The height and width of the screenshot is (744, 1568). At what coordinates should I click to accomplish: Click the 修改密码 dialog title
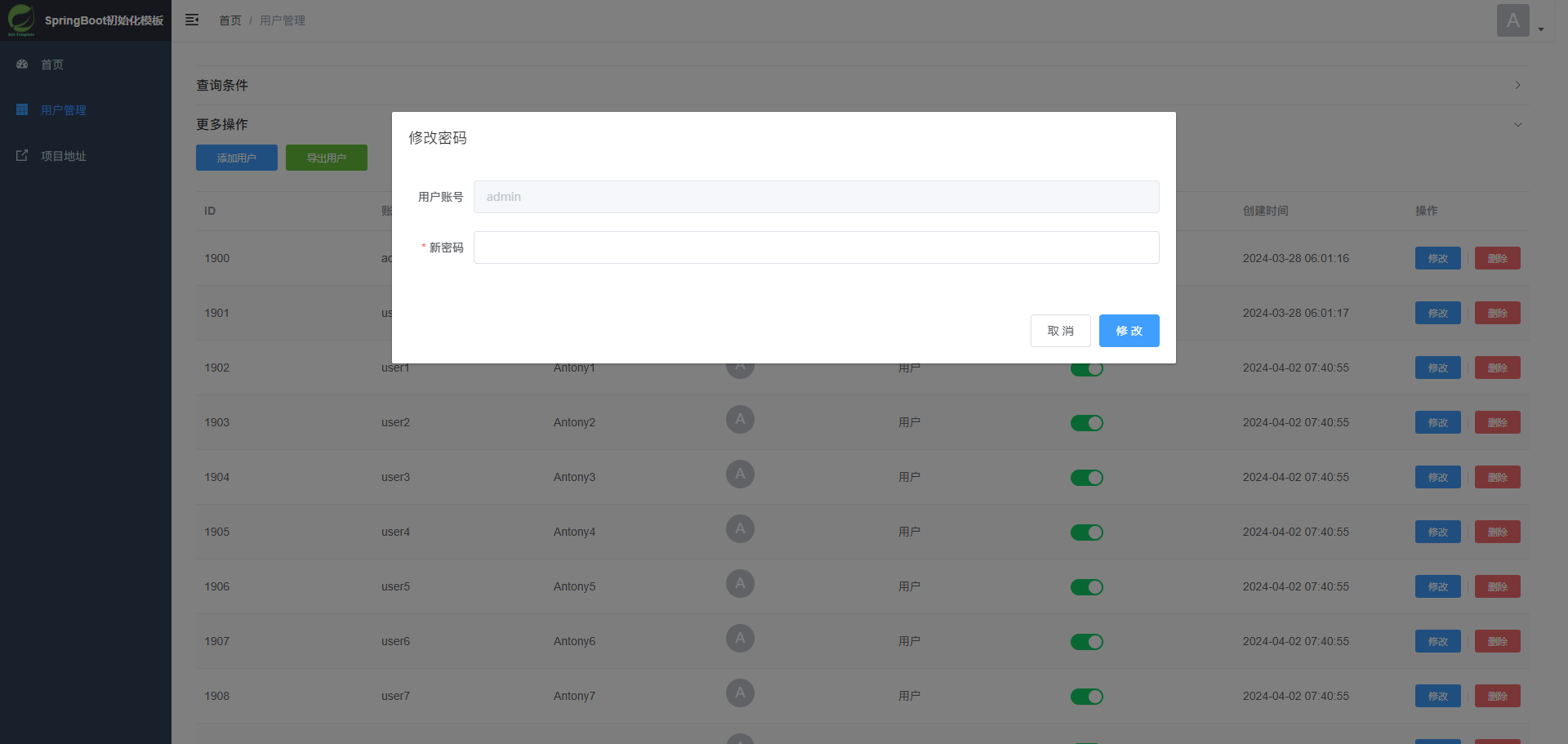click(438, 138)
